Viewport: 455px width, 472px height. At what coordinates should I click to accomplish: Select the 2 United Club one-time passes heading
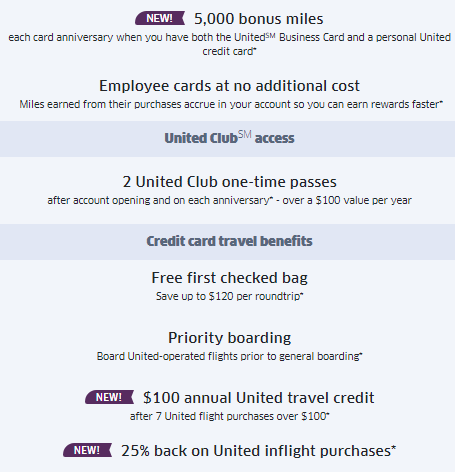[x=229, y=182]
